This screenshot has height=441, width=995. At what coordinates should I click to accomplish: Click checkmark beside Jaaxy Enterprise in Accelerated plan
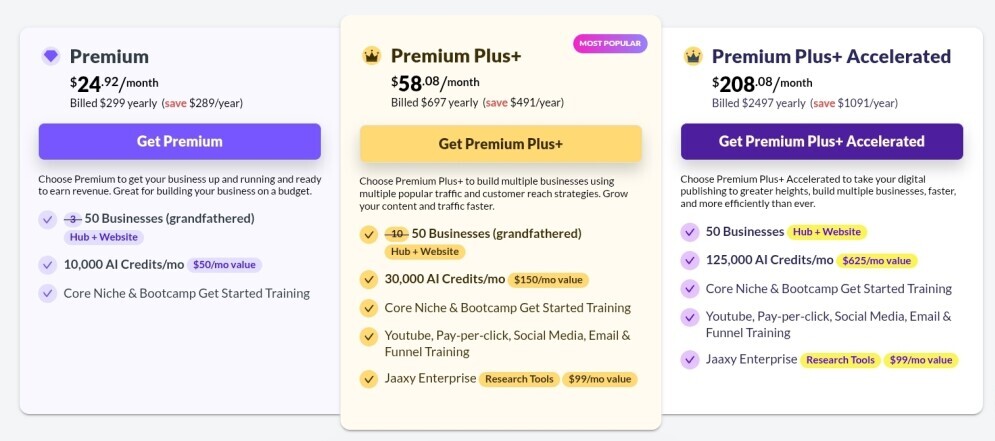pyautogui.click(x=690, y=359)
